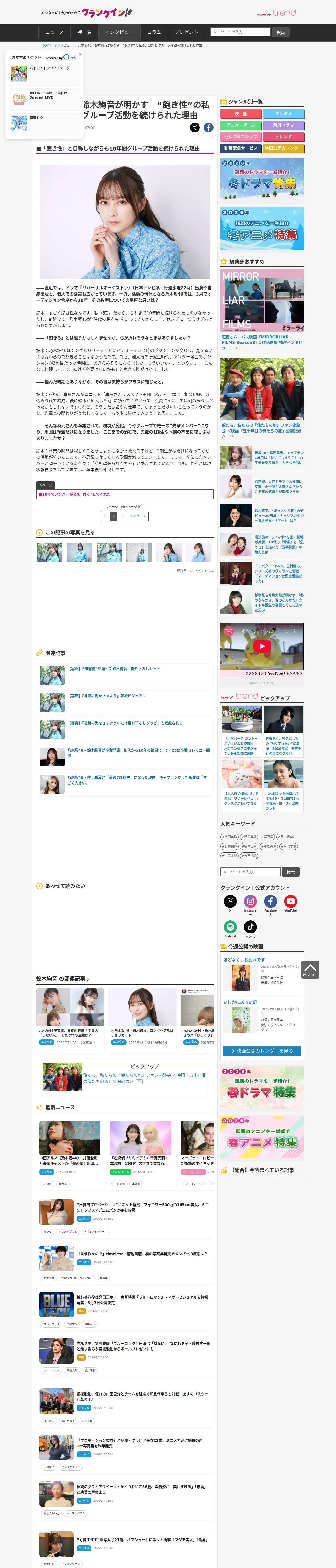The image size is (336, 1568).
Task: Open the movie ほどなく、お別れです
Action: pos(244,959)
